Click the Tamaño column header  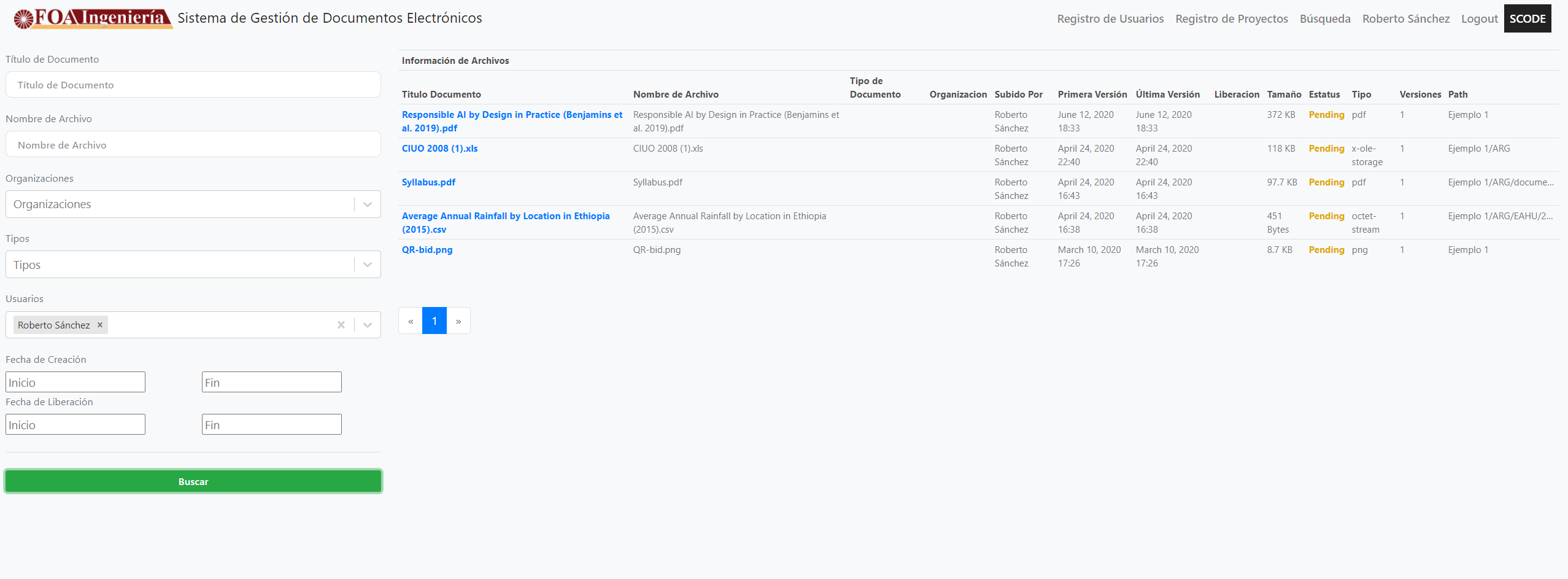(x=1284, y=95)
